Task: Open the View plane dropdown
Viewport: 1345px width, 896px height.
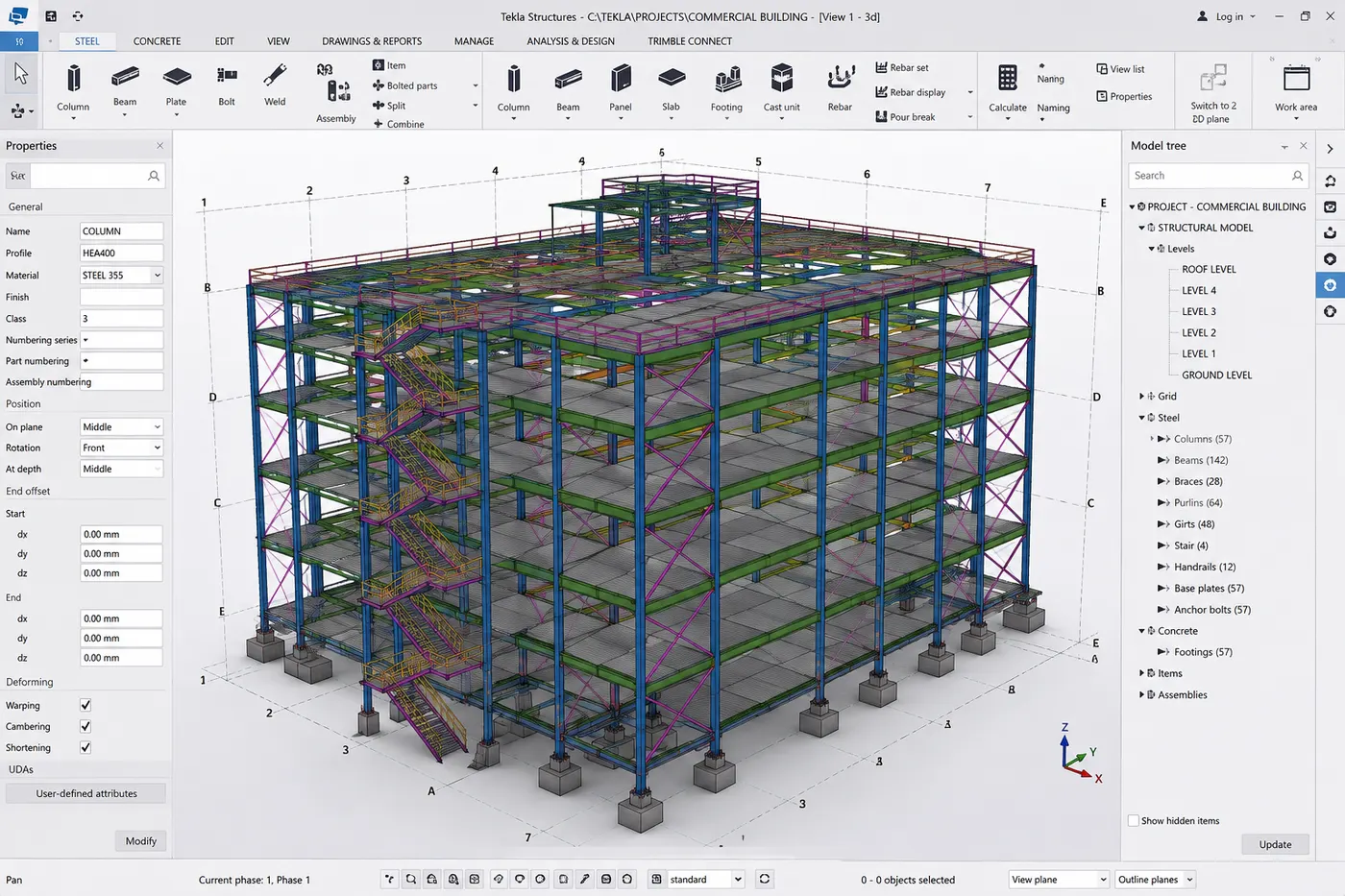Action: coord(1059,879)
